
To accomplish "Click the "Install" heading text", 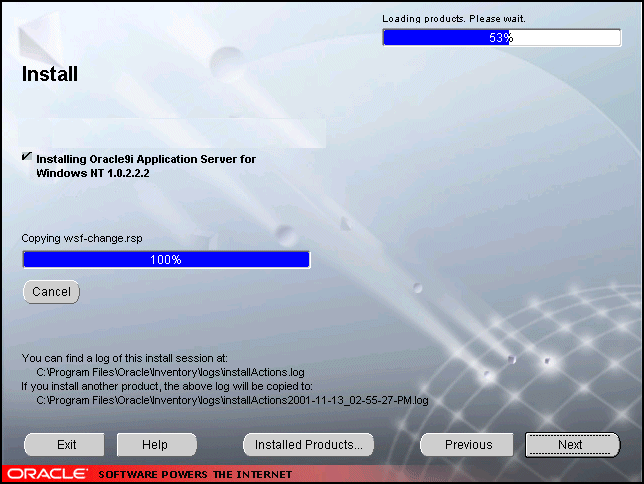I will (x=50, y=74).
